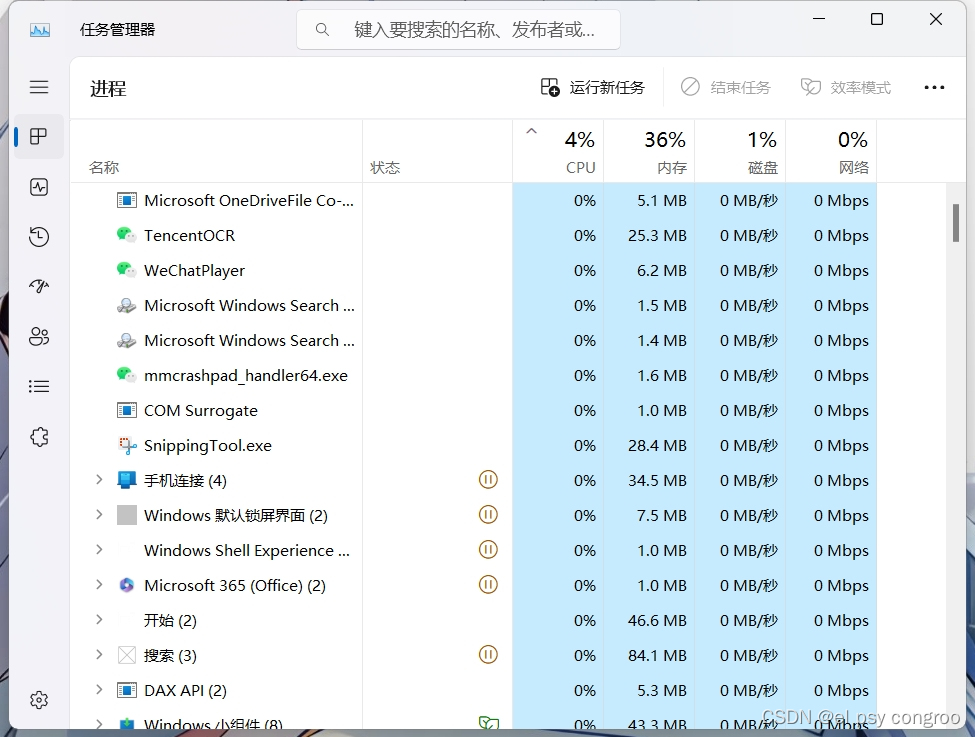The height and width of the screenshot is (737, 975).
Task: Sort processes by 网络 column header
Action: [831, 151]
